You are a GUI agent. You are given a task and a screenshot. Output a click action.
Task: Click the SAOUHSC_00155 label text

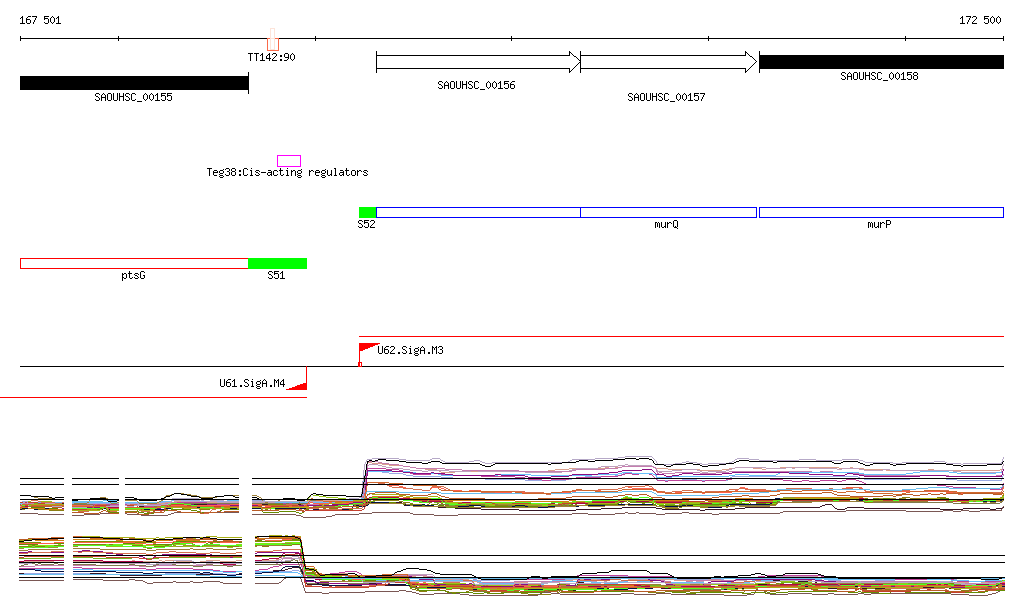coord(133,97)
